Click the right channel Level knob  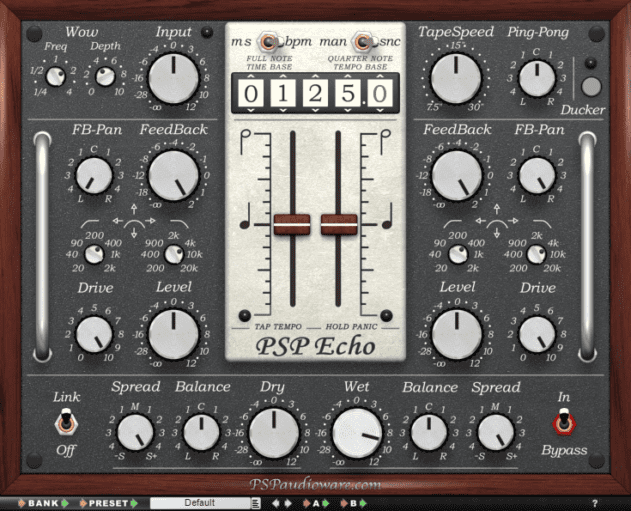tap(457, 334)
